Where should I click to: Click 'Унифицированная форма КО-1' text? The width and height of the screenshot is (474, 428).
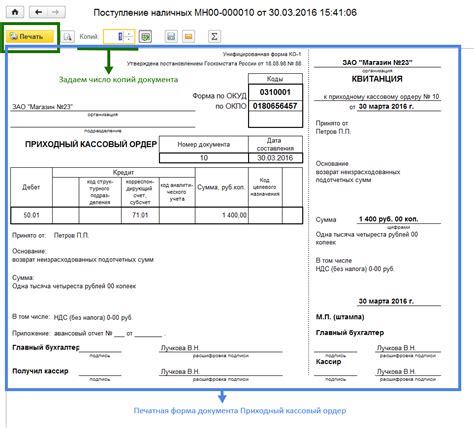coord(262,54)
